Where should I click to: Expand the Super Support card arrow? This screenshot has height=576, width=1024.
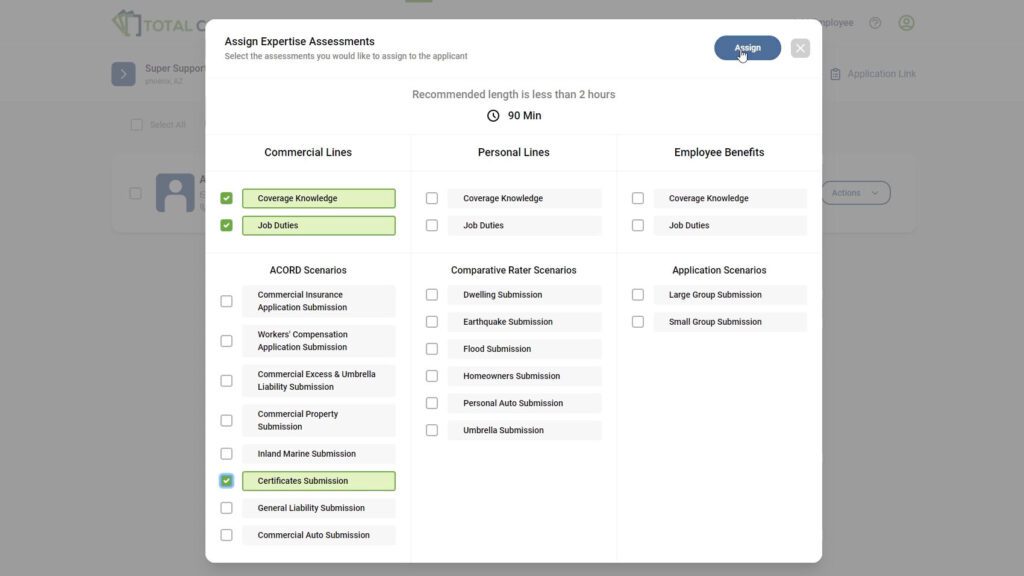coord(123,73)
